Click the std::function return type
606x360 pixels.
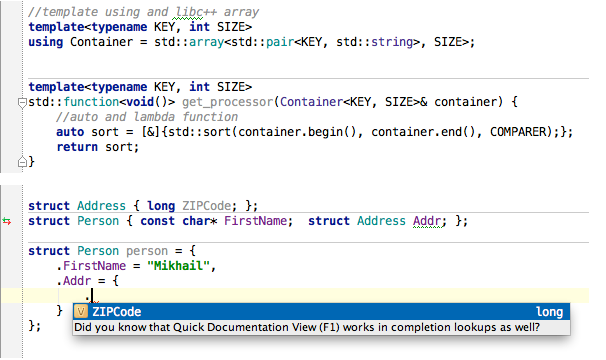pyautogui.click(x=73, y=102)
